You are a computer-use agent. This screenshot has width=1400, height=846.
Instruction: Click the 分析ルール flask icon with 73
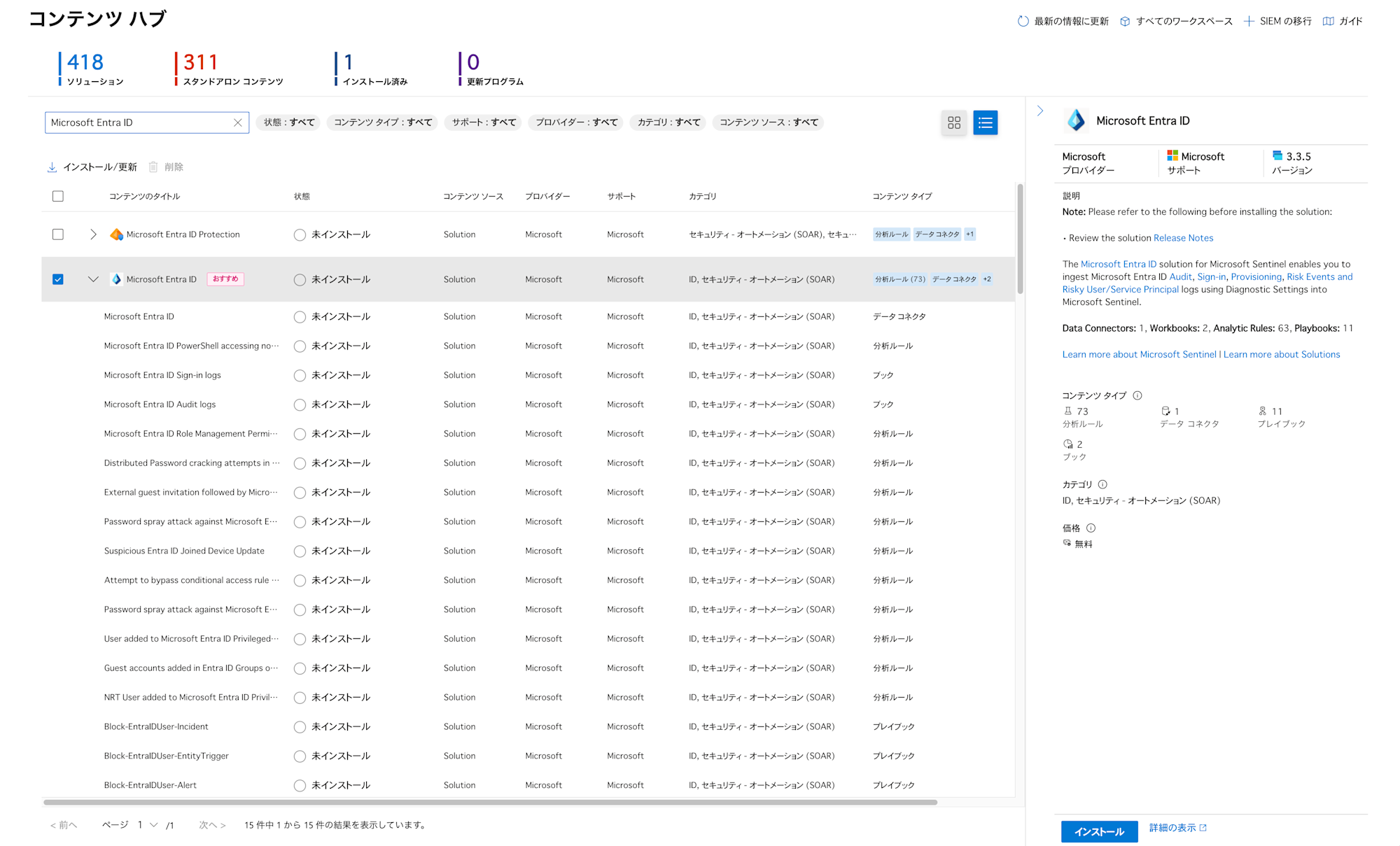pyautogui.click(x=1067, y=411)
